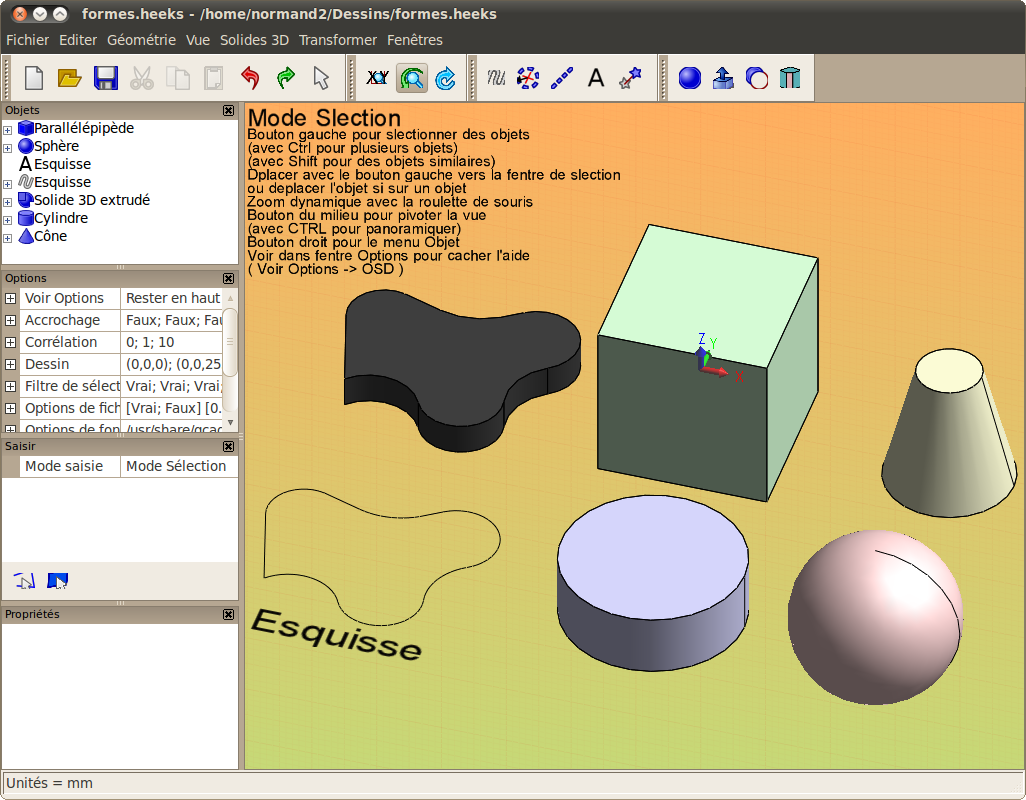
Task: Click the boolean cut solids icon
Action: [x=756, y=78]
